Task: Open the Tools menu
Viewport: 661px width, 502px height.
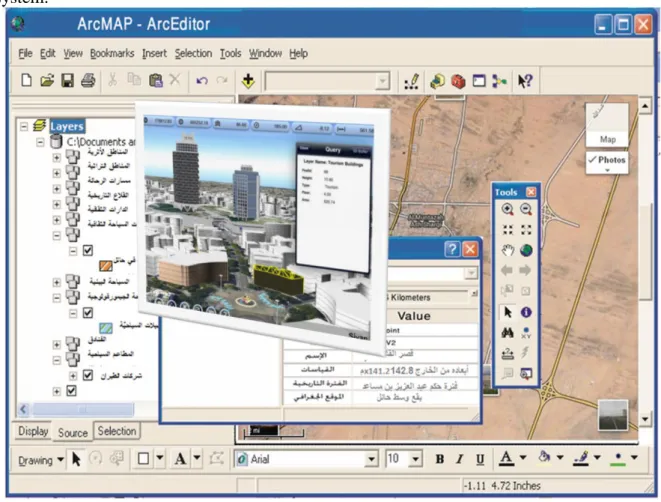Action: click(230, 54)
